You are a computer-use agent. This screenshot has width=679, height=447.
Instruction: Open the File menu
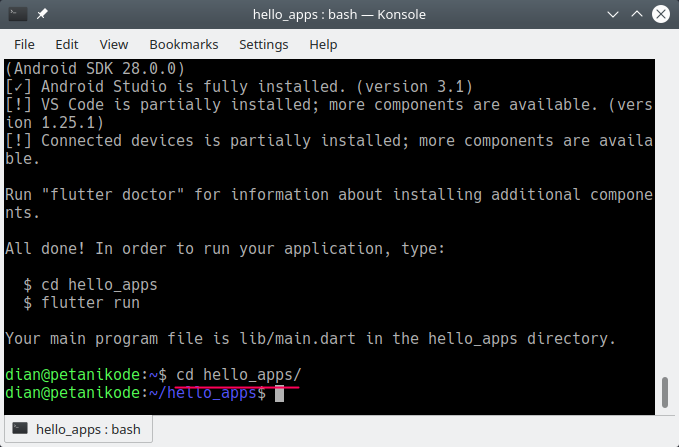24,44
